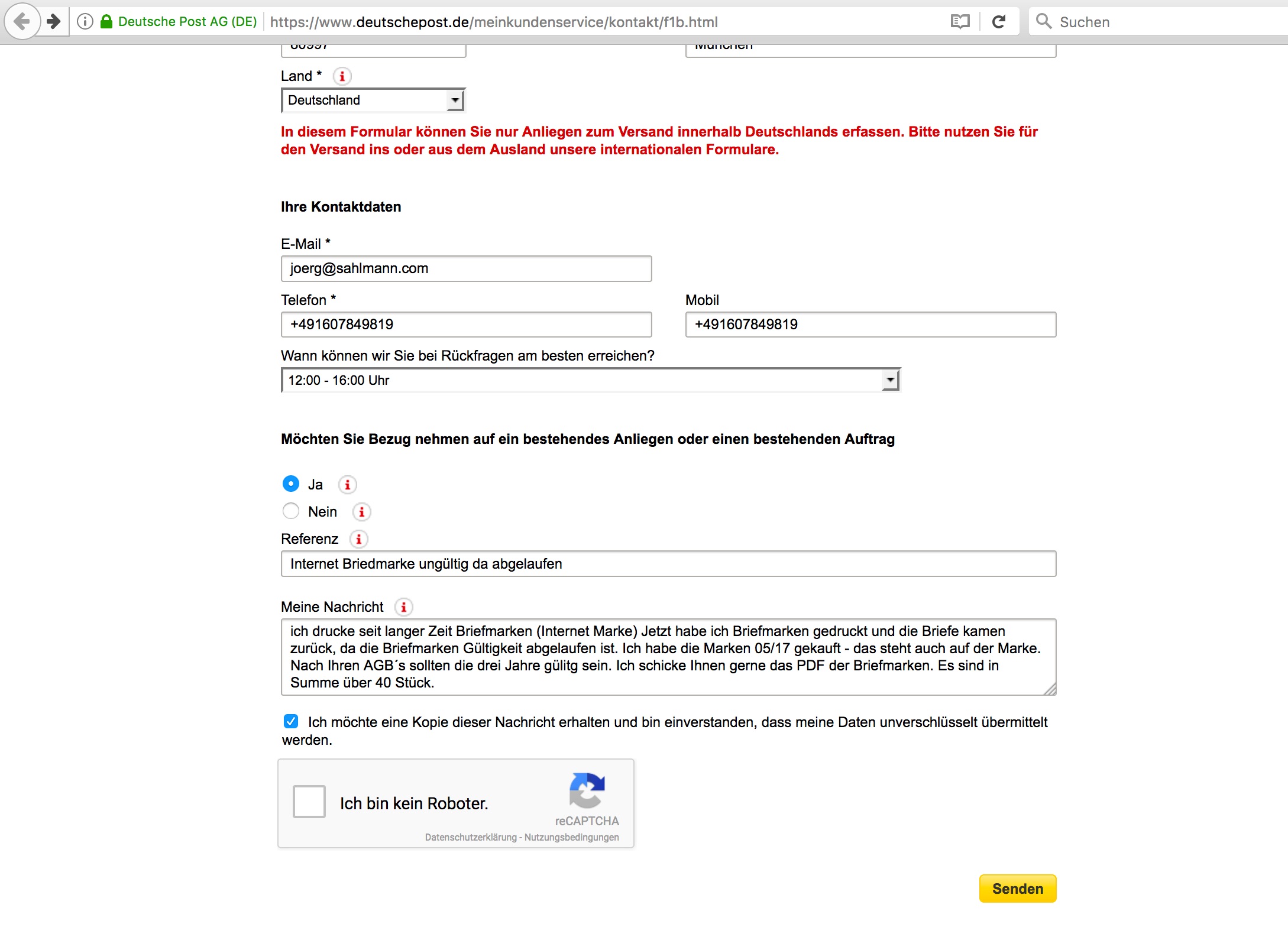Open the reCAPTCHA Datenschutzerklärung link
The width and height of the screenshot is (1288, 934).
click(470, 837)
